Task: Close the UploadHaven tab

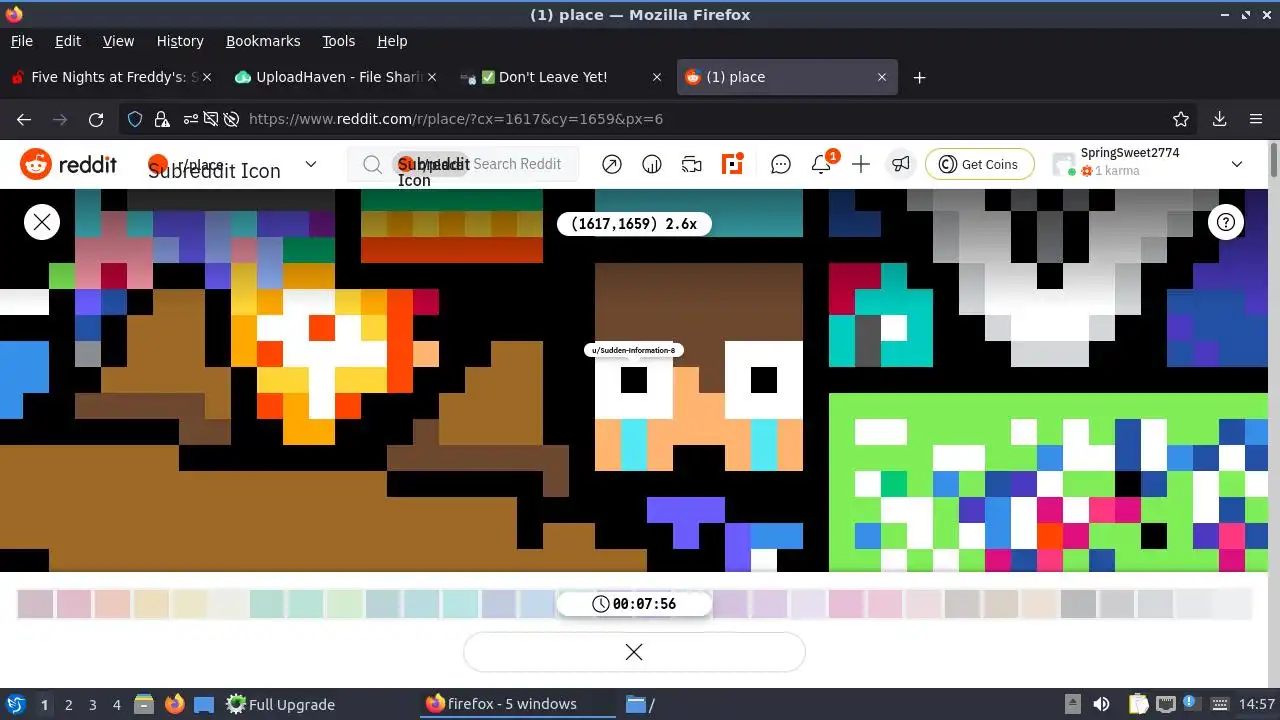Action: pyautogui.click(x=432, y=77)
